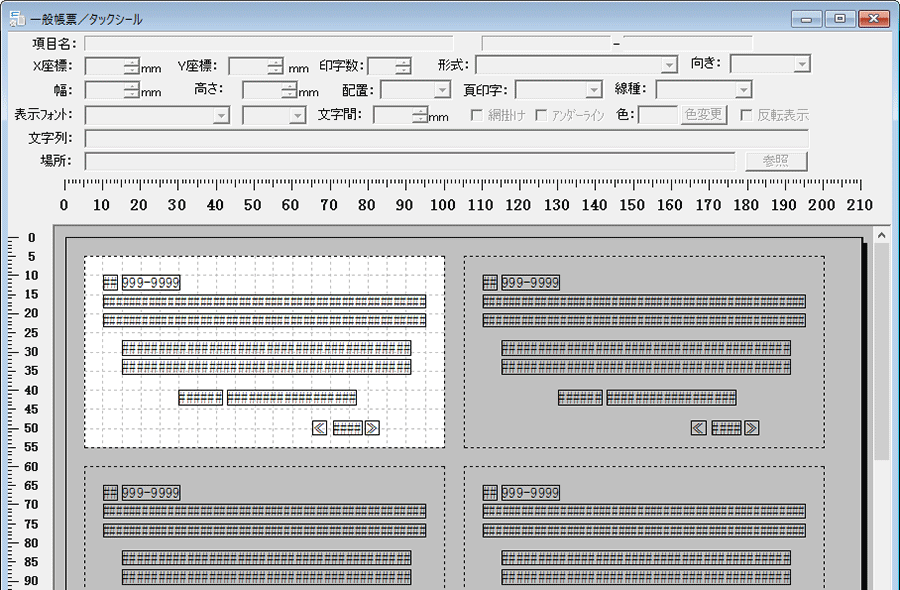900x590 pixels.
Task: Click the 幅 value field
Action: coord(104,90)
